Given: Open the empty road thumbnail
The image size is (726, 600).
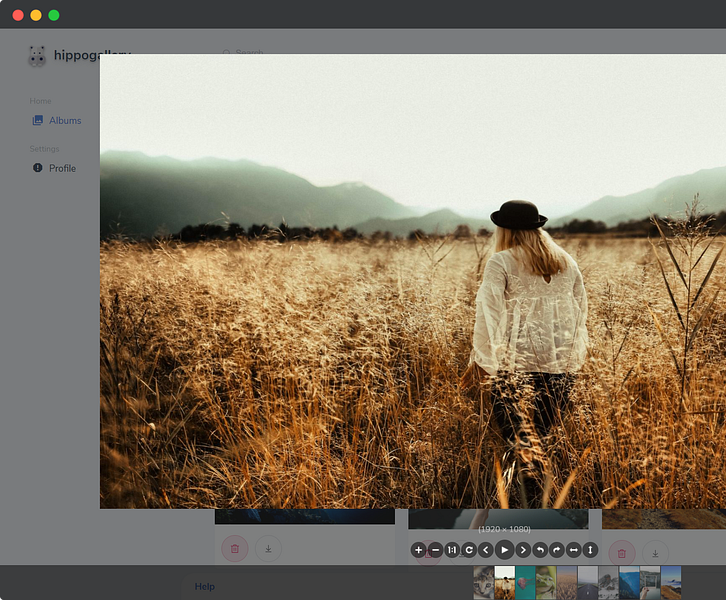Looking at the screenshot, I should tap(588, 583).
